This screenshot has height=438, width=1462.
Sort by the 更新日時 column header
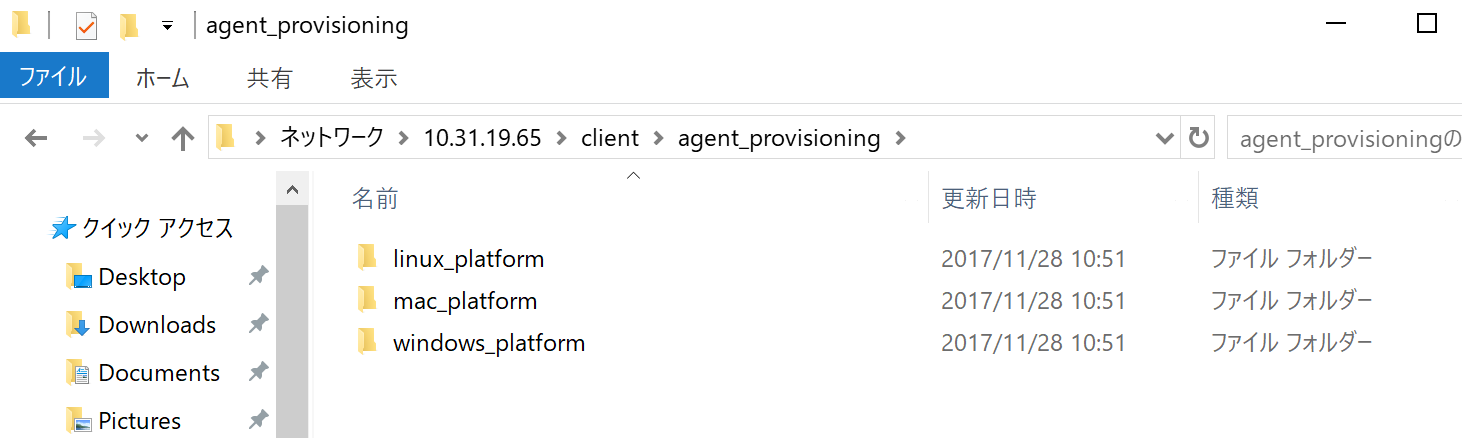pos(989,198)
